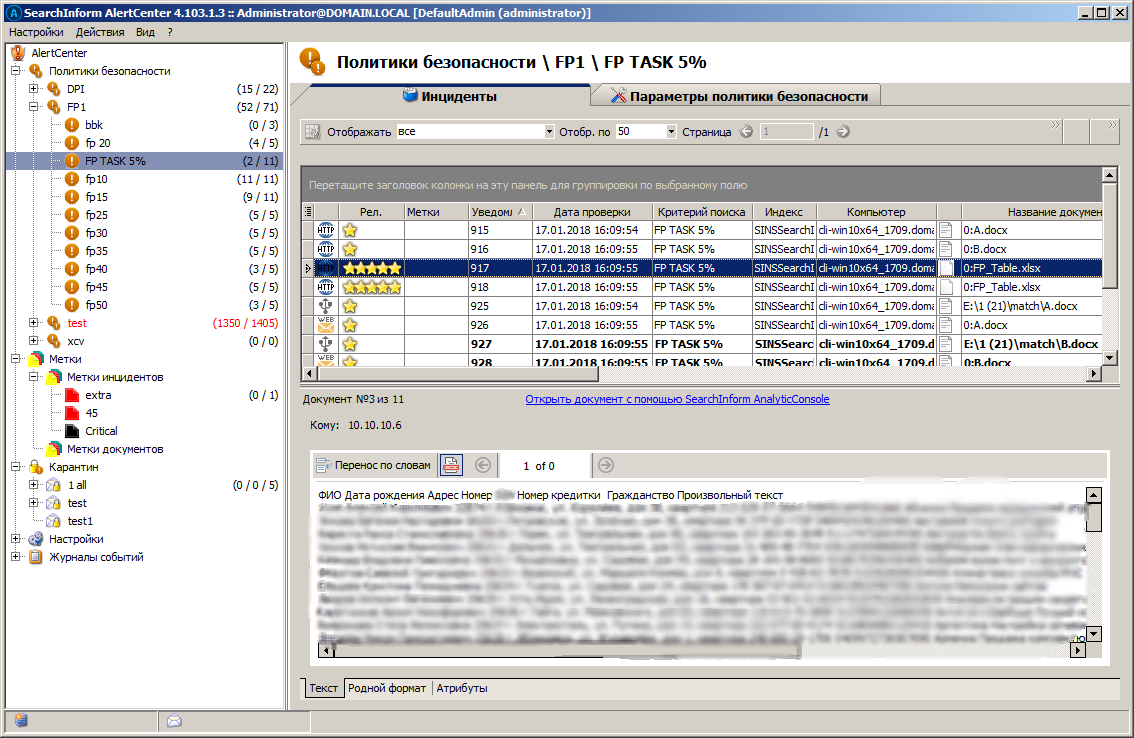Expand the DPI policy node
This screenshot has height=738, width=1134.
[33, 89]
